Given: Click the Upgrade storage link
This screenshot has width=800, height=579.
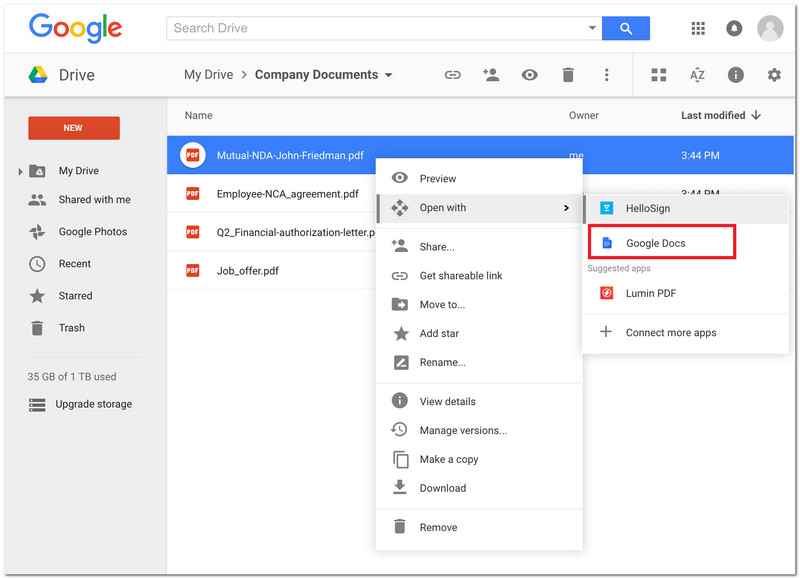Looking at the screenshot, I should tap(93, 404).
